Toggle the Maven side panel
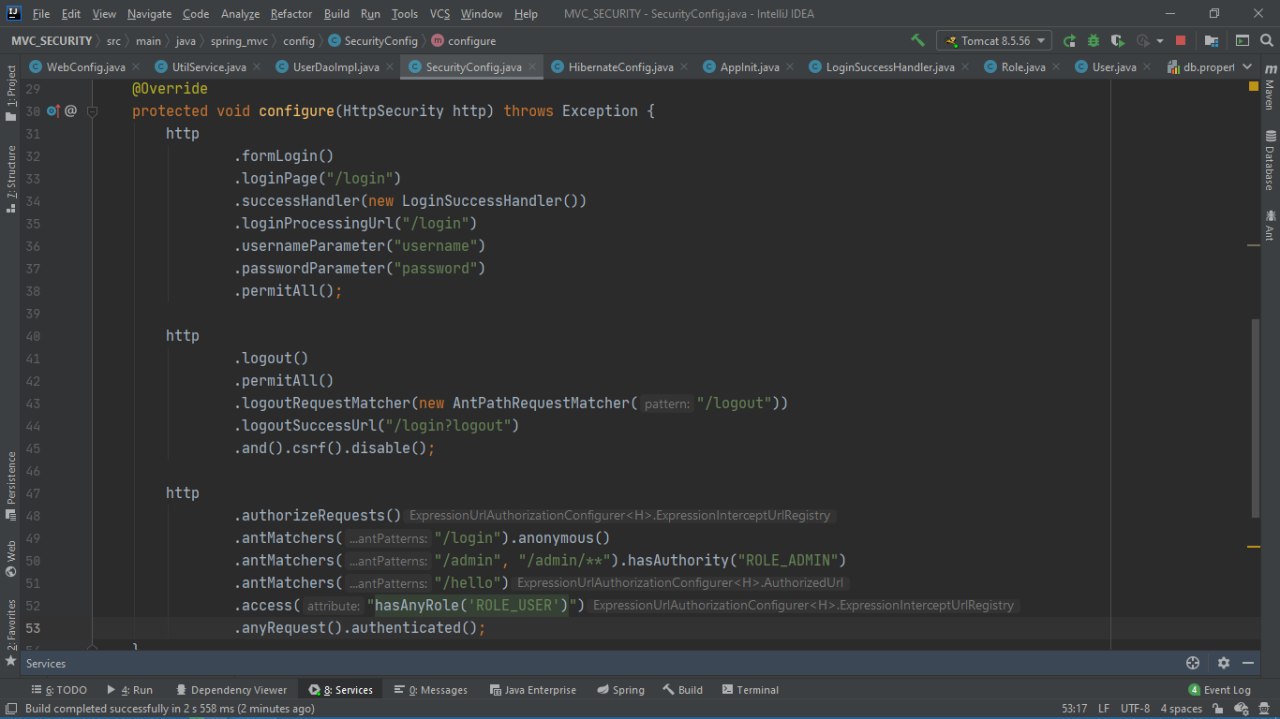The image size is (1280, 719). point(1269,90)
